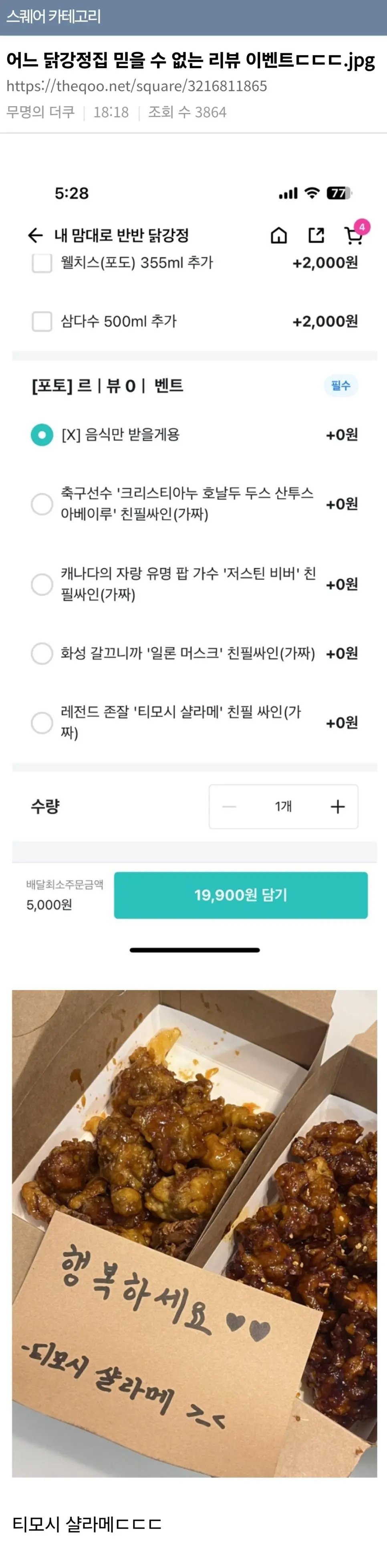Open the home icon
The image size is (387, 1568).
pyautogui.click(x=279, y=236)
